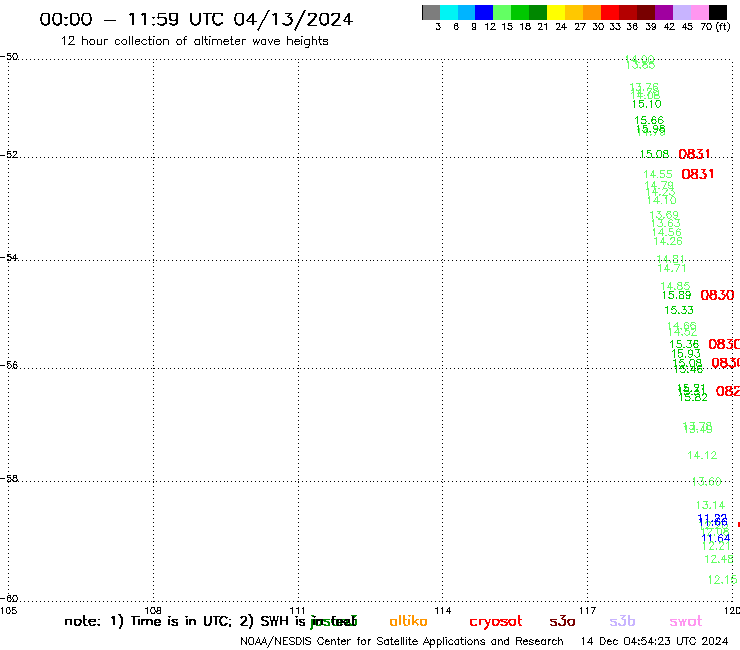Click the orange 'altika' satellite label
740x650 pixels.
[408, 621]
